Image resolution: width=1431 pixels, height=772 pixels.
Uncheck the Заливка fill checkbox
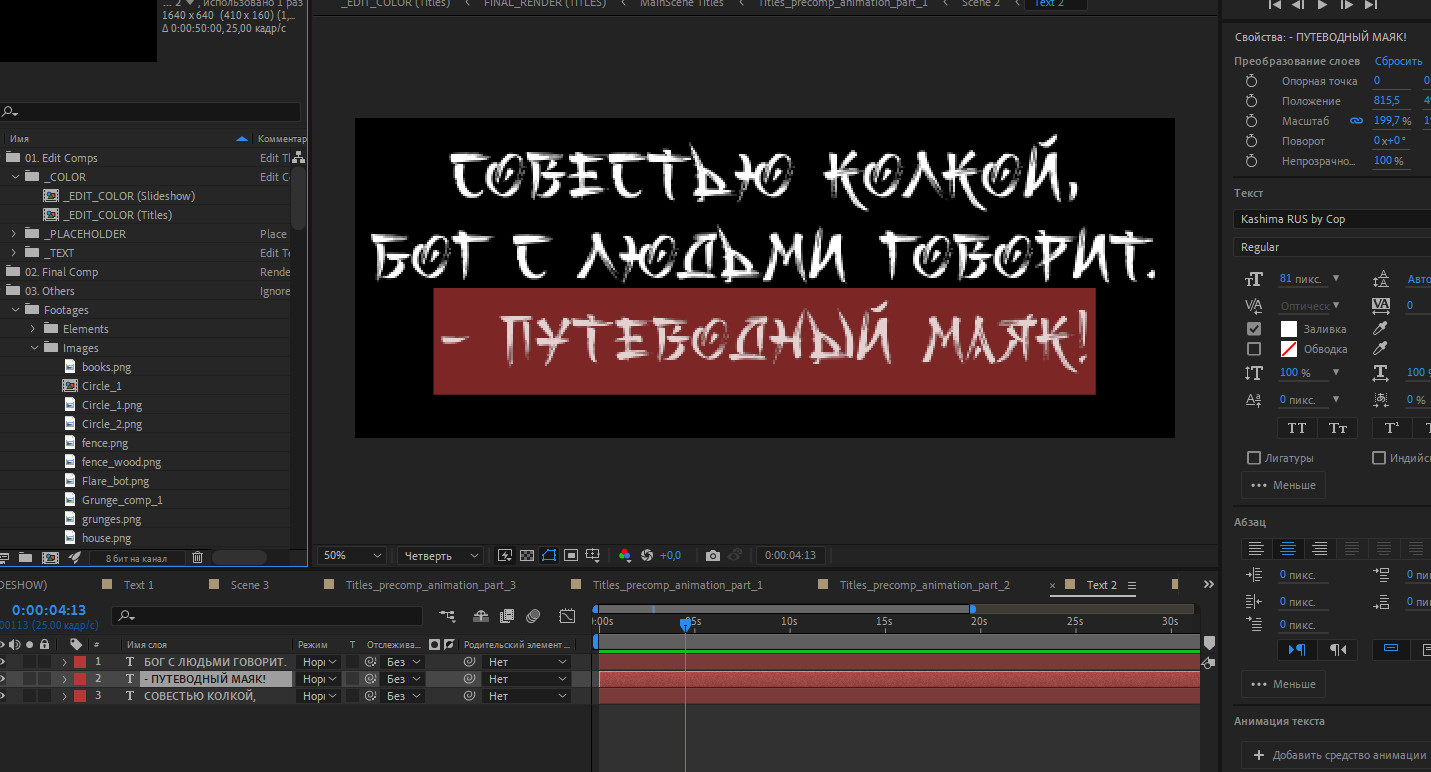pos(1254,328)
